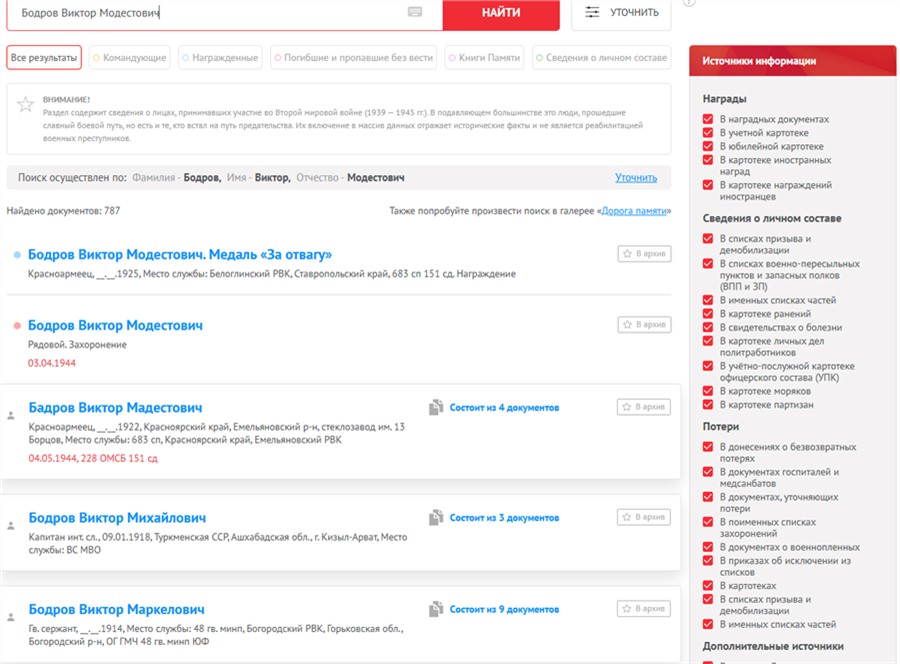Switch to Погибшие и пропавшие без вести tab

(354, 57)
